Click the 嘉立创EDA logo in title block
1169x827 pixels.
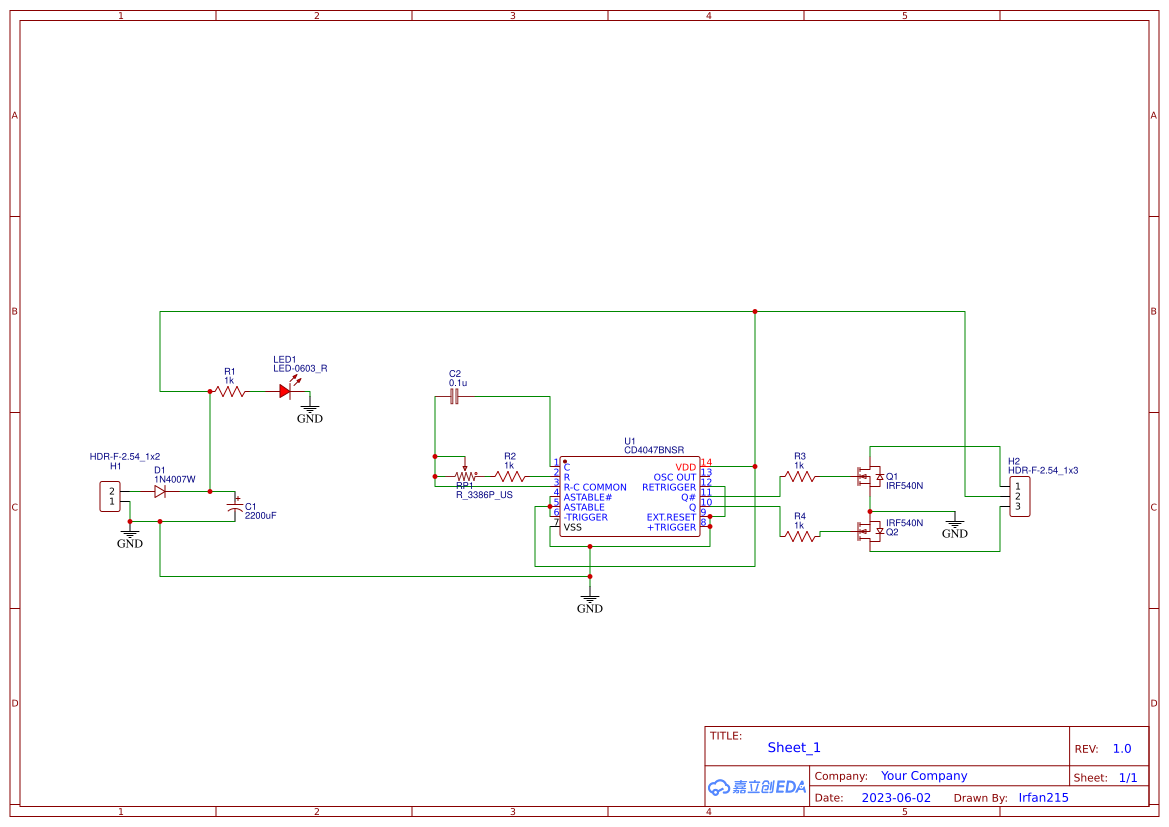(x=755, y=787)
